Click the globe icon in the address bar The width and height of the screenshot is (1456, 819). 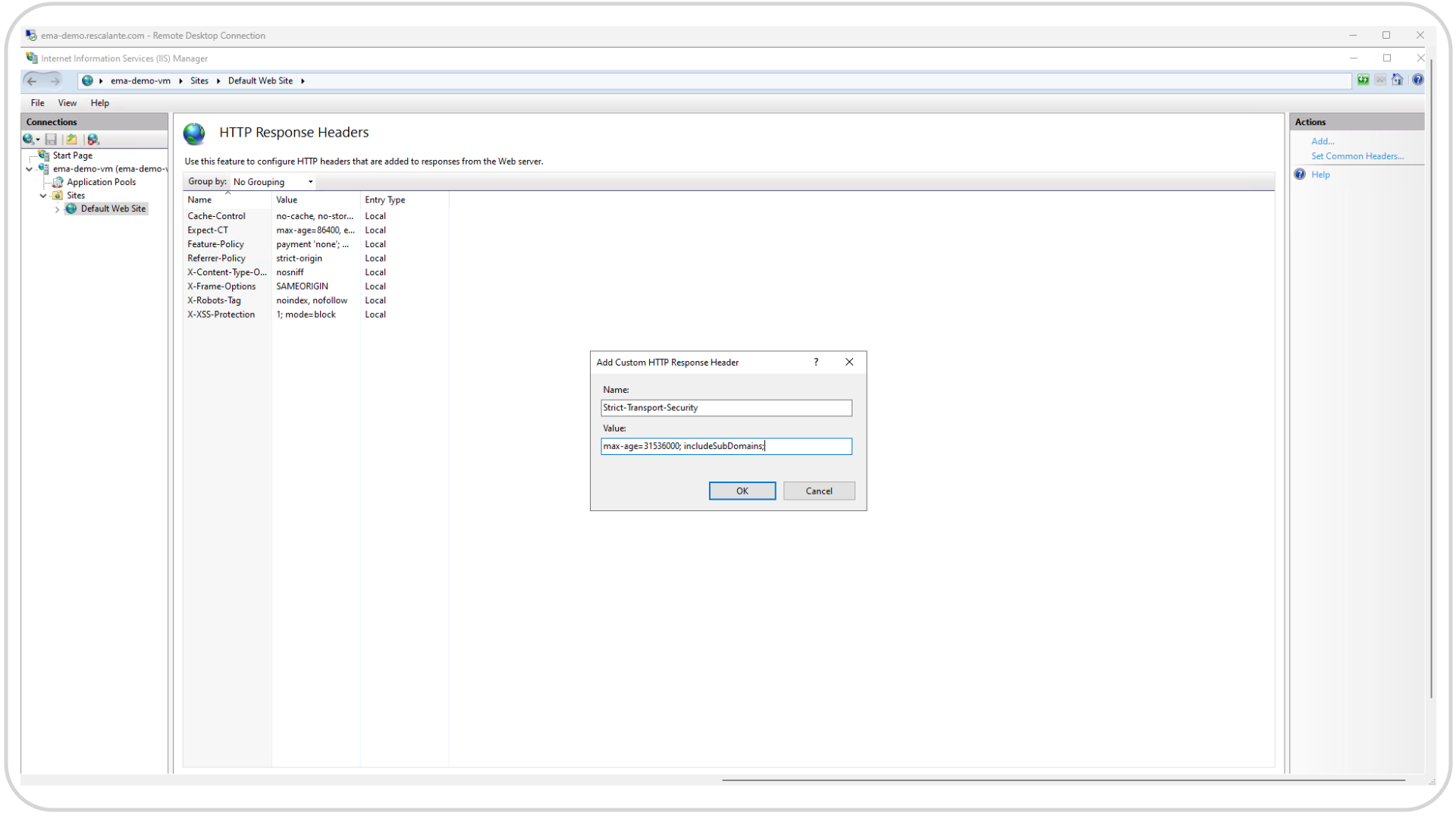[x=88, y=80]
